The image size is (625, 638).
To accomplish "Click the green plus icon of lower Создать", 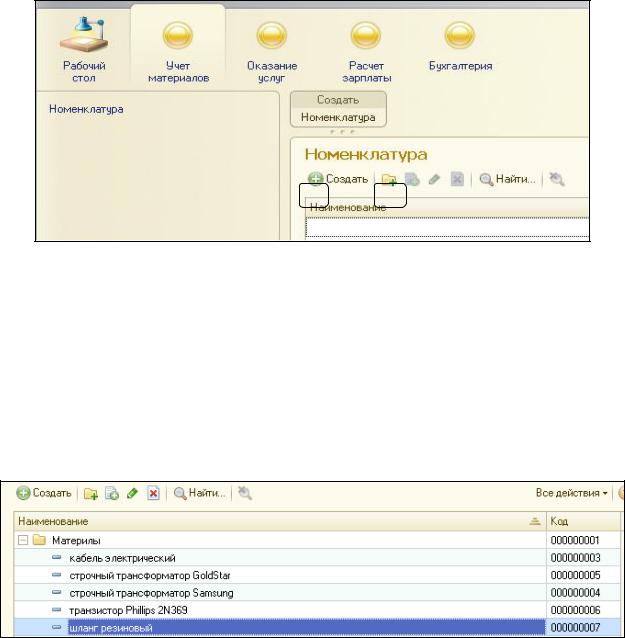I will point(24,493).
